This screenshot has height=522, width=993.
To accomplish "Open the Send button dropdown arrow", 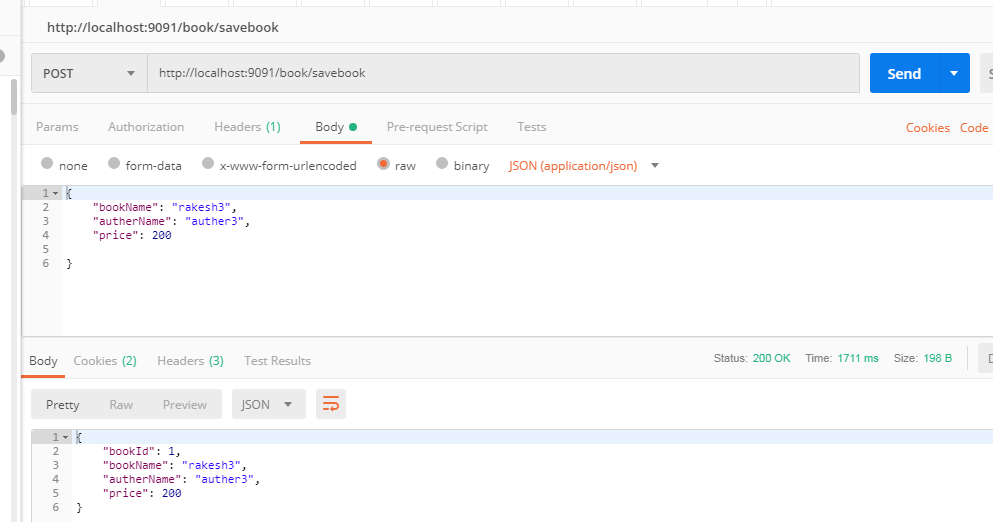I will 954,73.
